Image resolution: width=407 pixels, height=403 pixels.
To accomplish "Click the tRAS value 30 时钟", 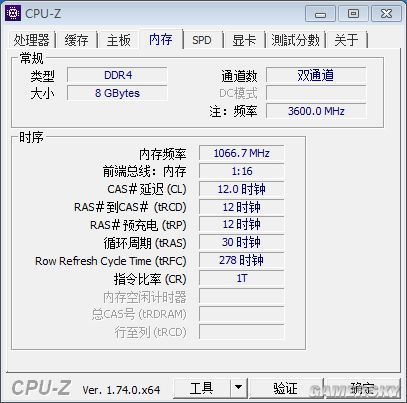I will [x=242, y=242].
